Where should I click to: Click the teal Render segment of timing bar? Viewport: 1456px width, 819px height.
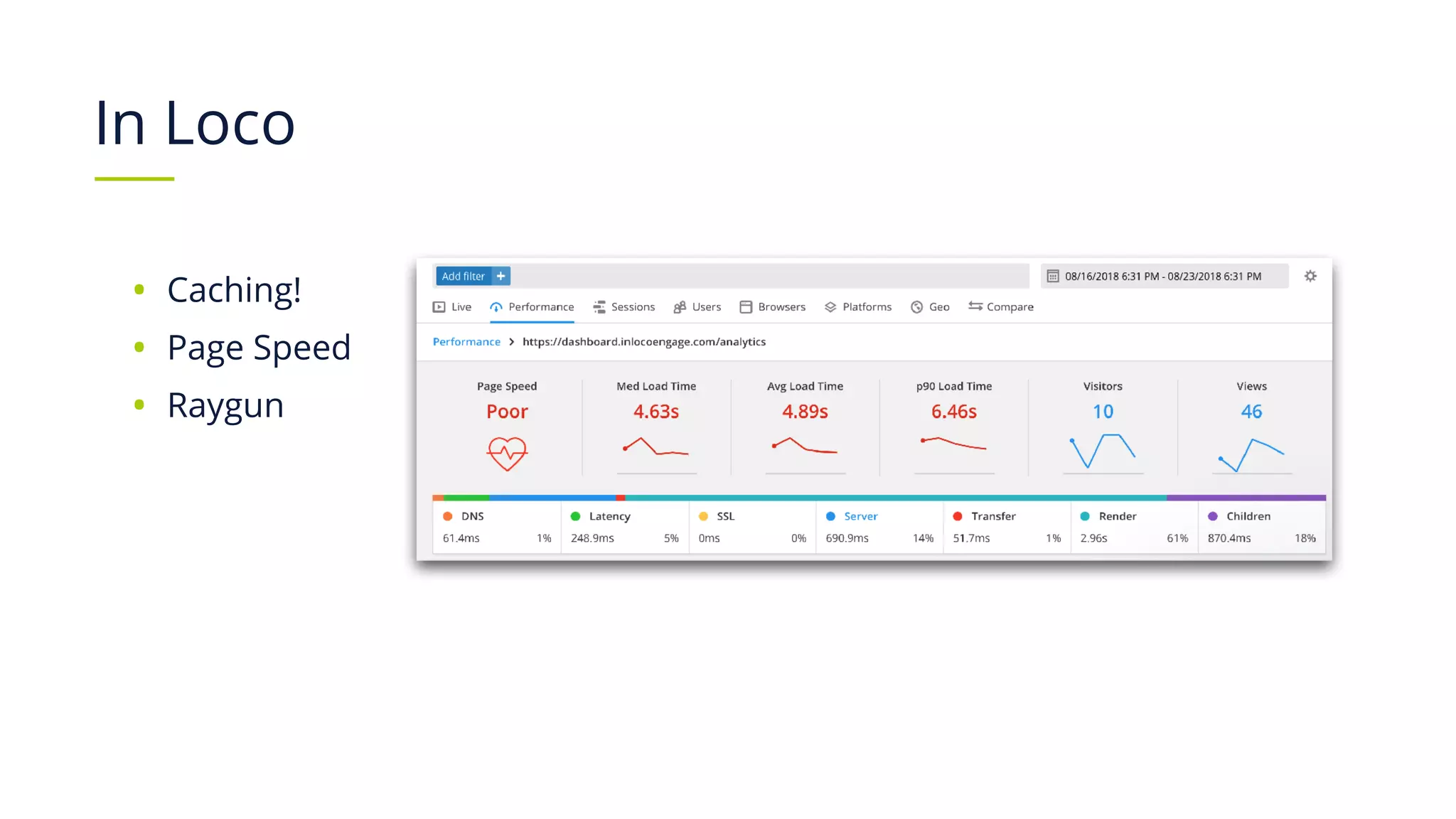pos(896,498)
